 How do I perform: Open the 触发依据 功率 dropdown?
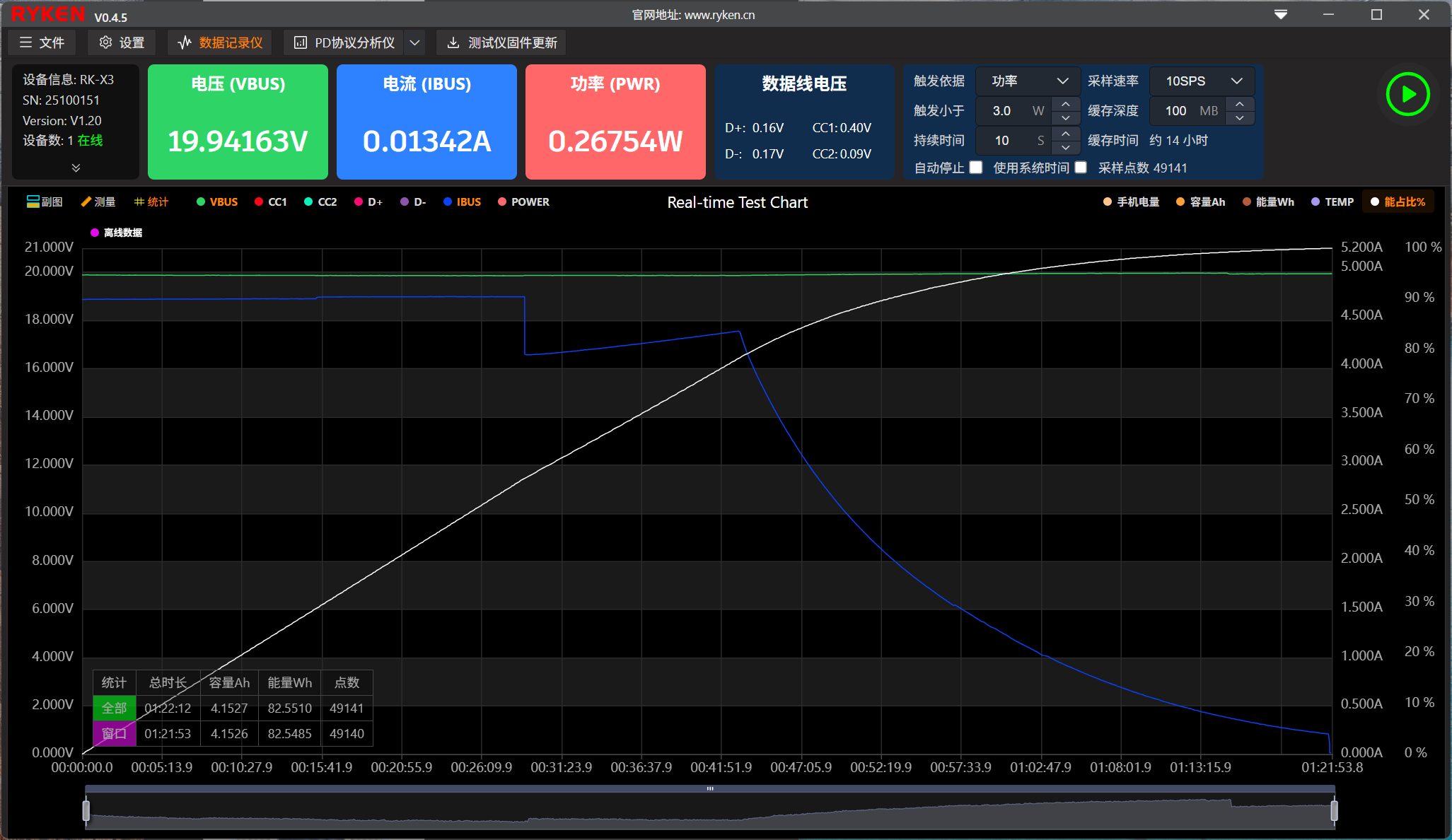[x=1028, y=81]
